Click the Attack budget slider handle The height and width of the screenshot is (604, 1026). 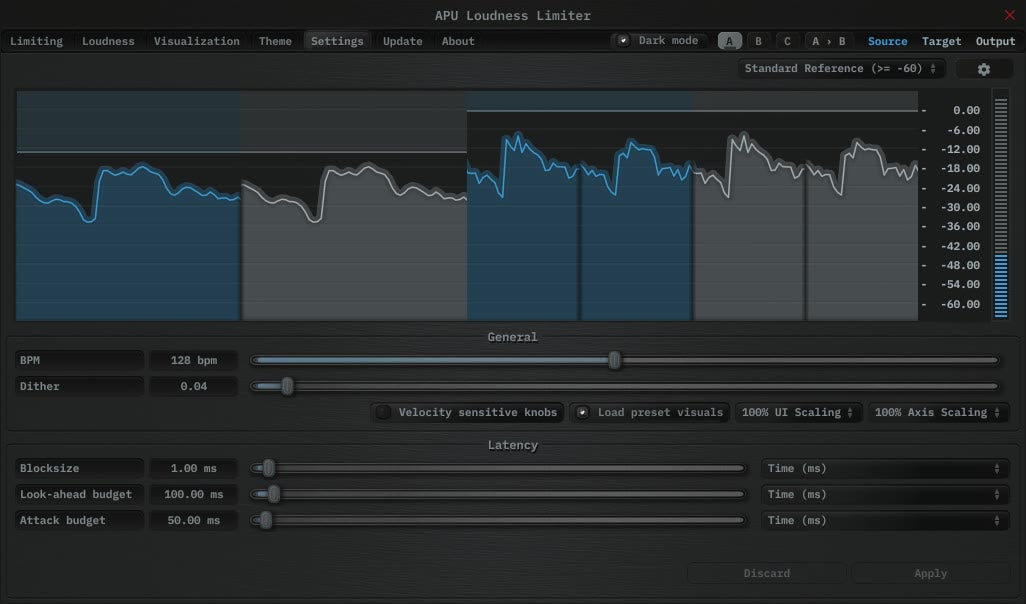coord(266,521)
